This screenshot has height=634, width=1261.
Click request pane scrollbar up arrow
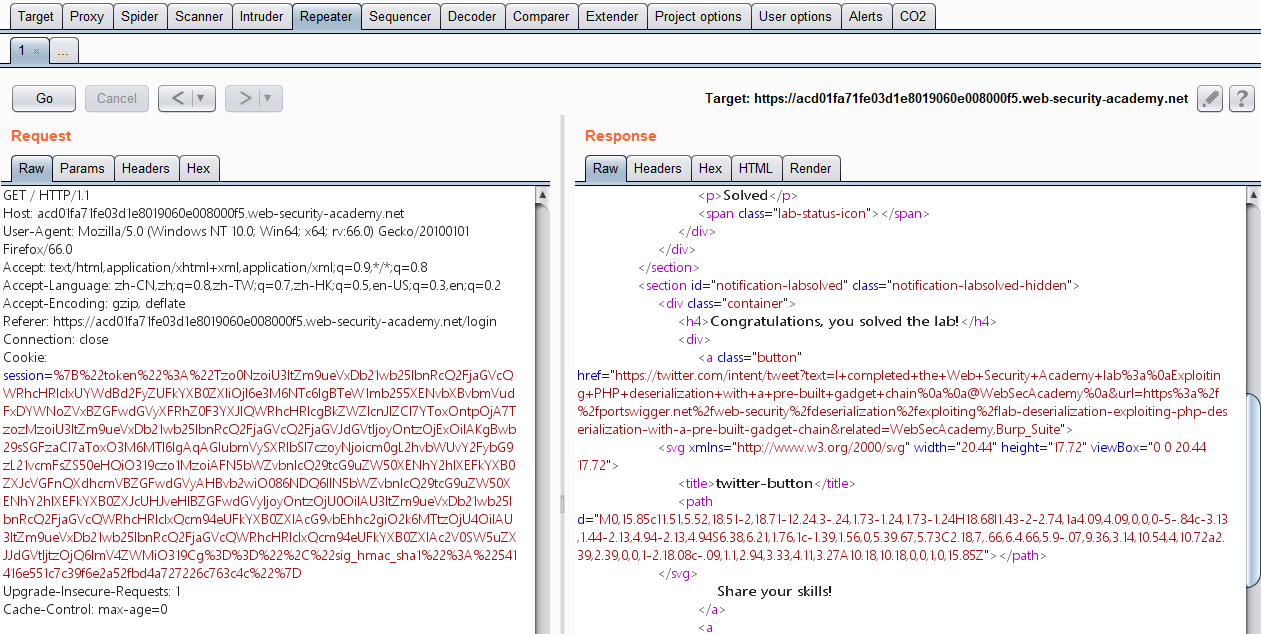543,196
